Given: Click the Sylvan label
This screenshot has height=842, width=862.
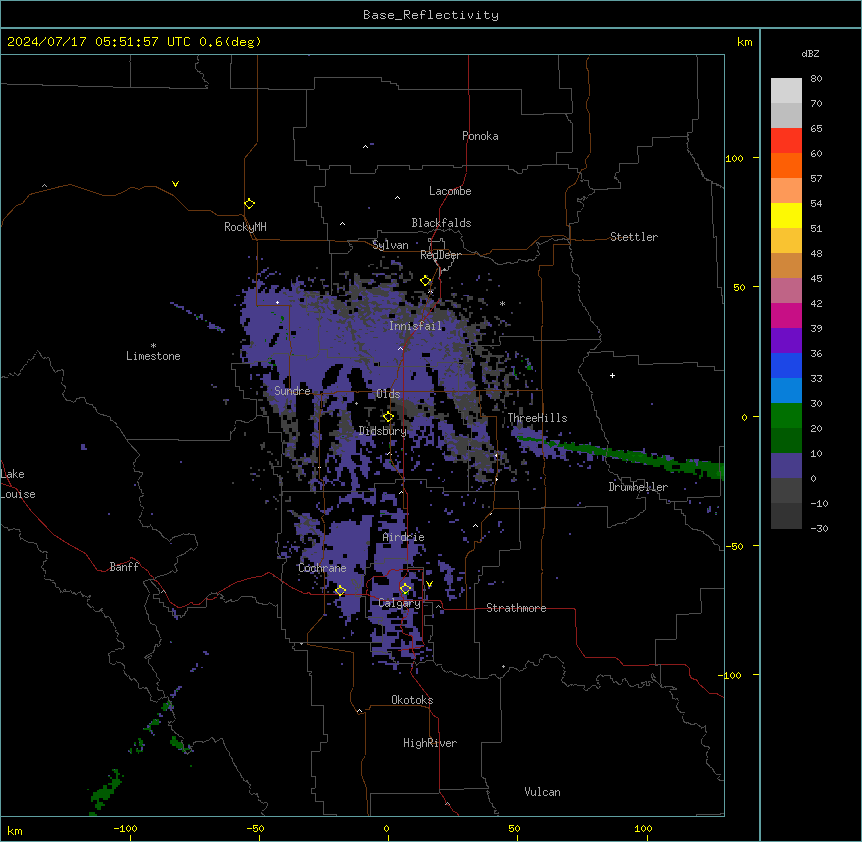Looking at the screenshot, I should pyautogui.click(x=390, y=245).
